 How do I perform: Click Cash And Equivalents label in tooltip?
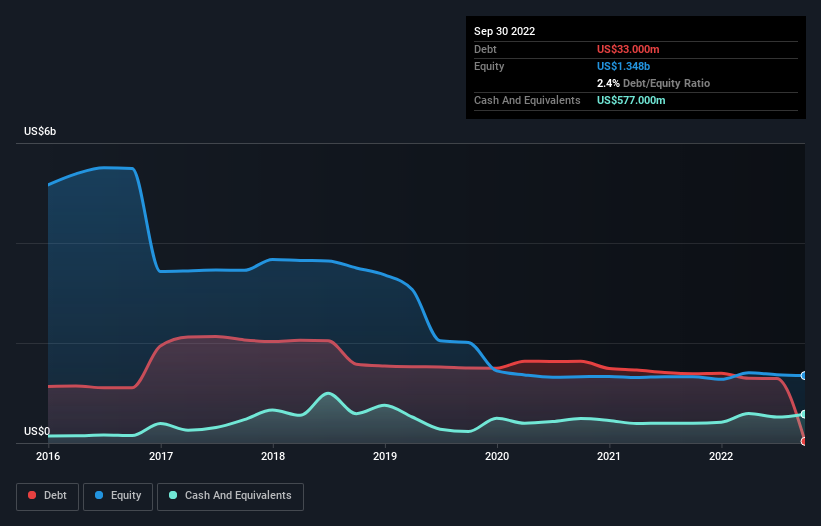[x=527, y=100]
